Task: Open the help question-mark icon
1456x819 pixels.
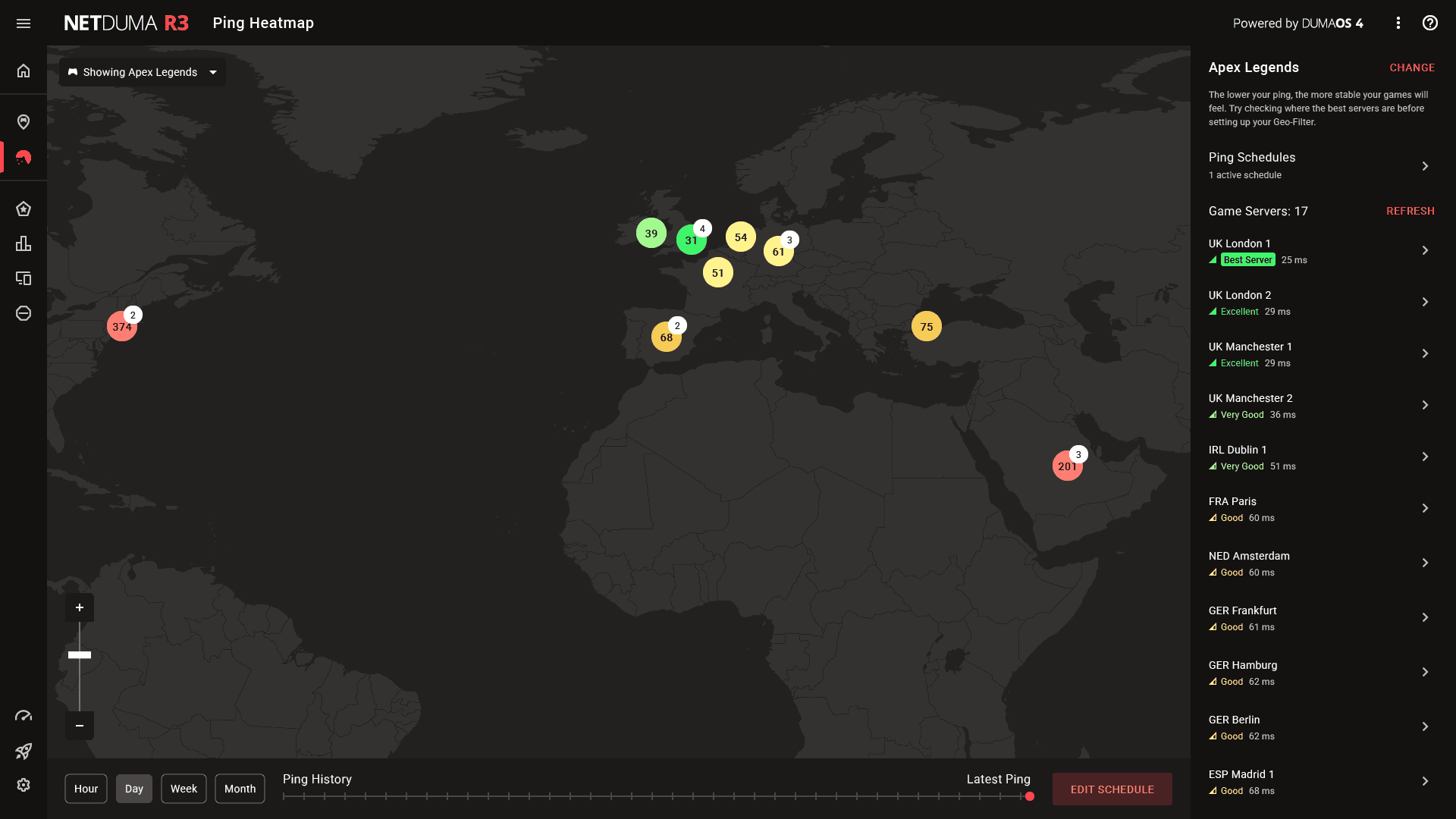Action: [x=1431, y=24]
